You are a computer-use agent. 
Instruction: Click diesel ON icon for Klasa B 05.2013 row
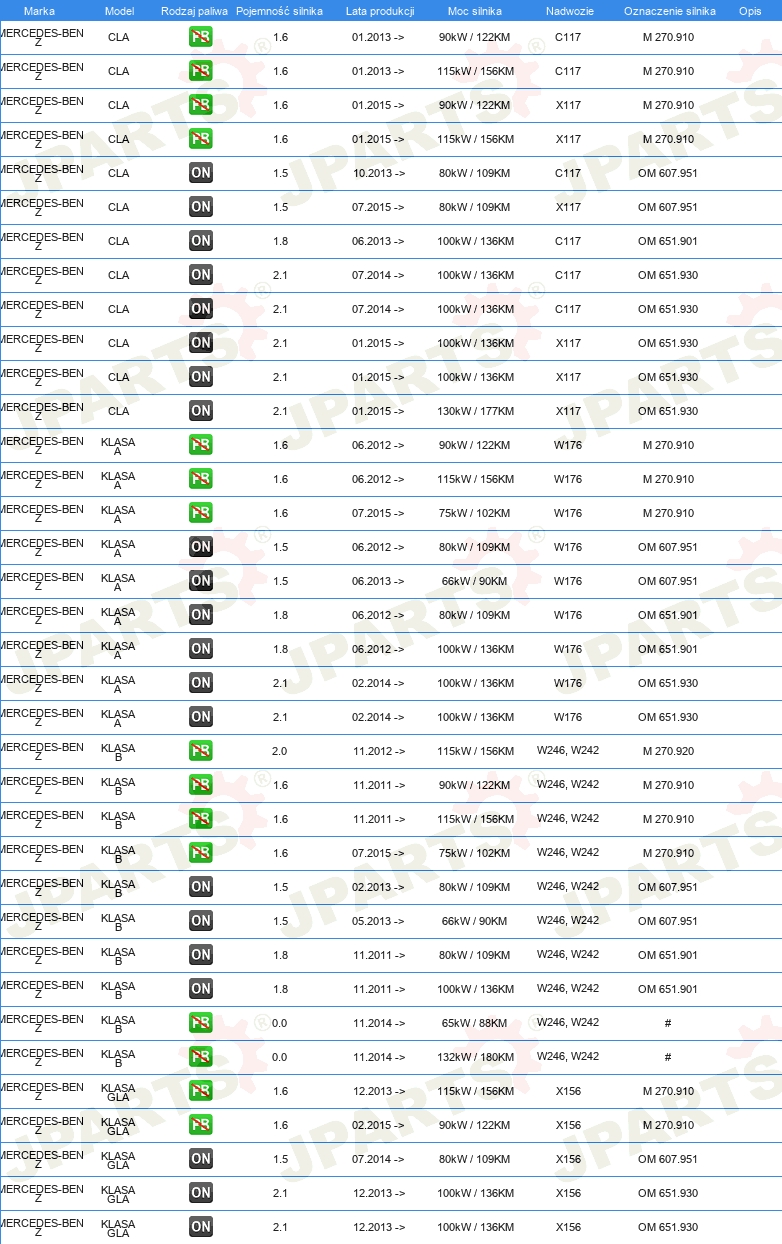(200, 921)
